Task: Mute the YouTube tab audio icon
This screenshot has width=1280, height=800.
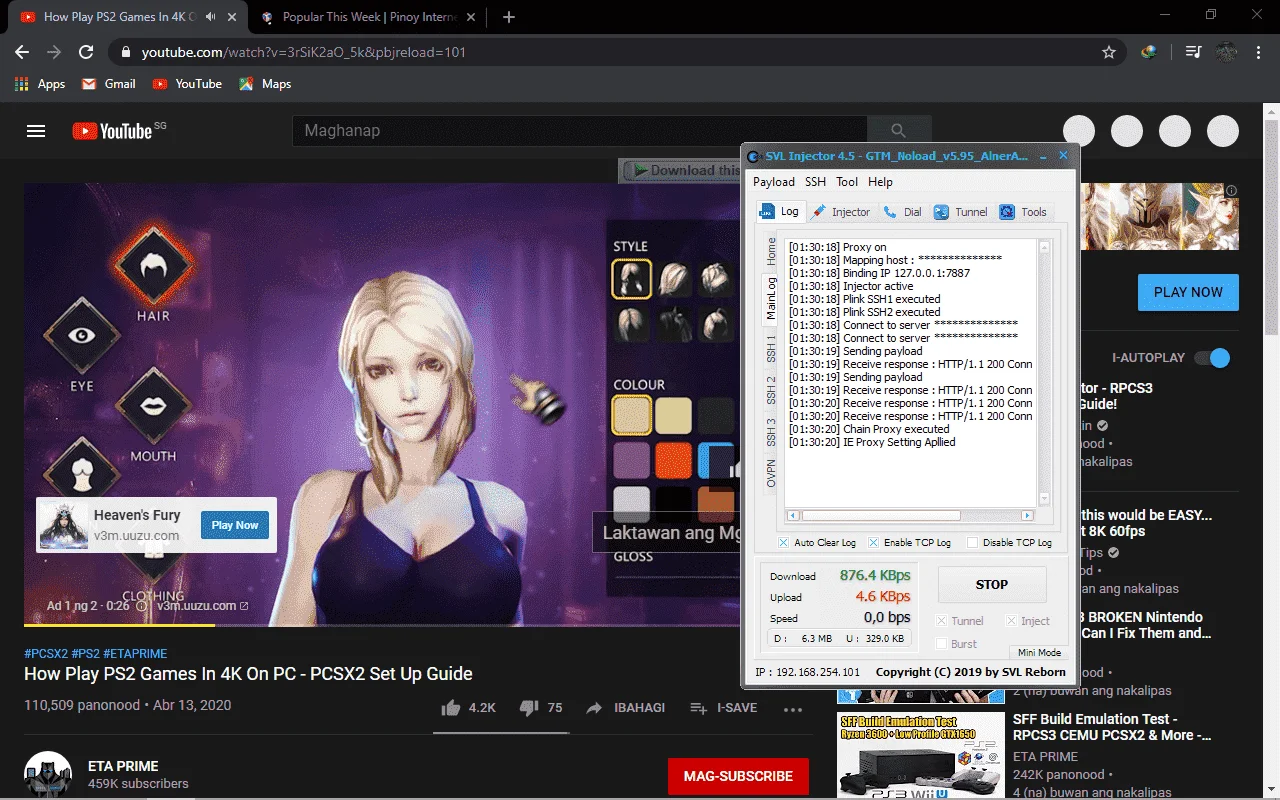Action: click(x=210, y=17)
